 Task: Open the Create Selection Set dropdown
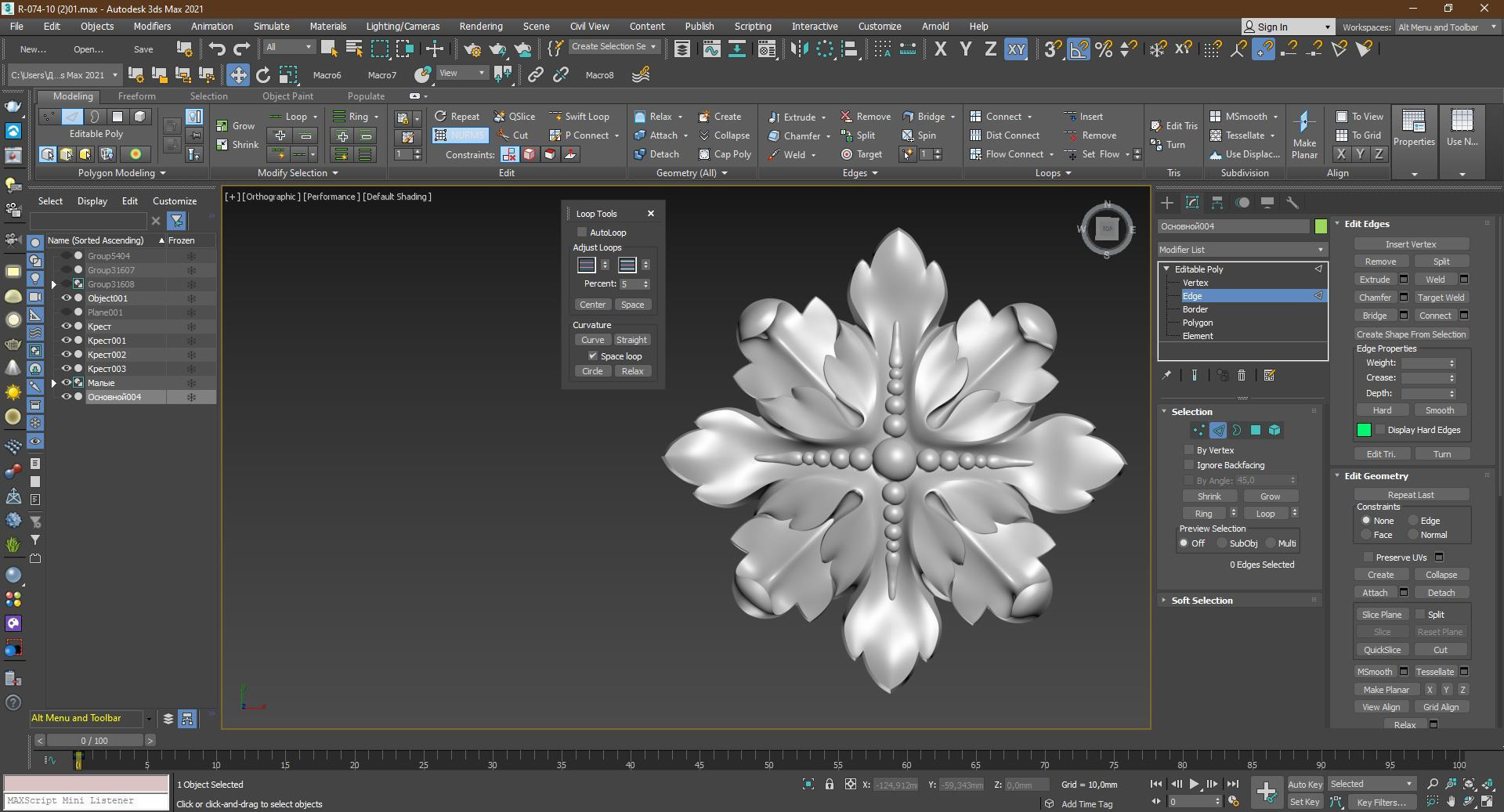point(614,47)
